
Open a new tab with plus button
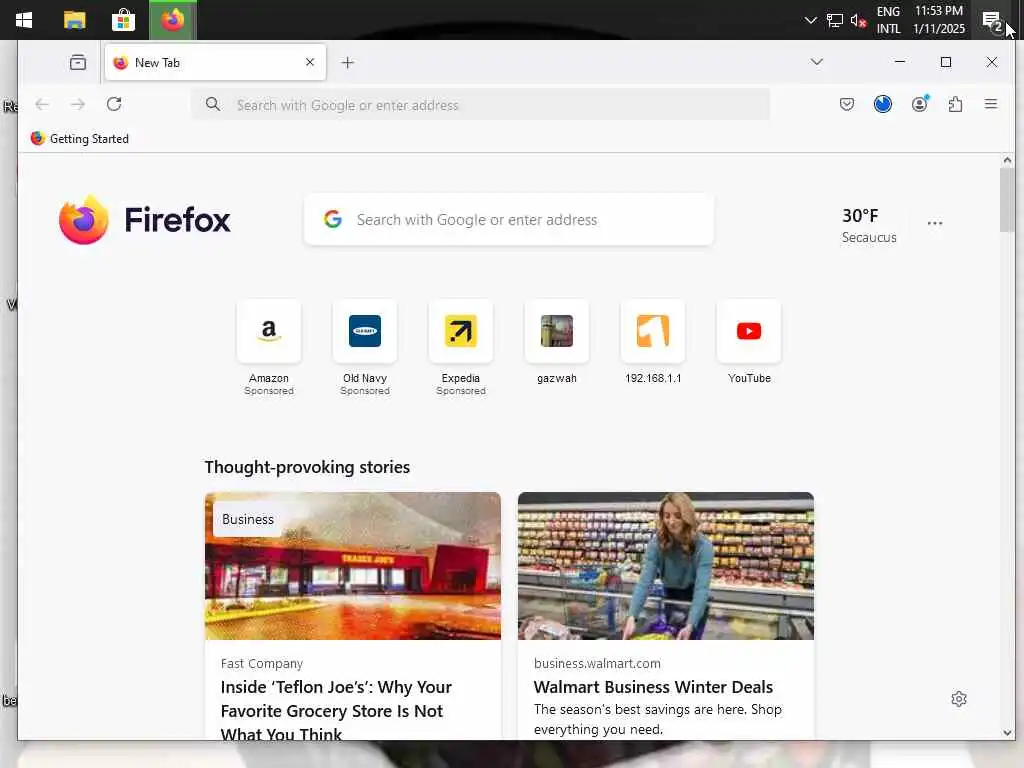click(347, 62)
